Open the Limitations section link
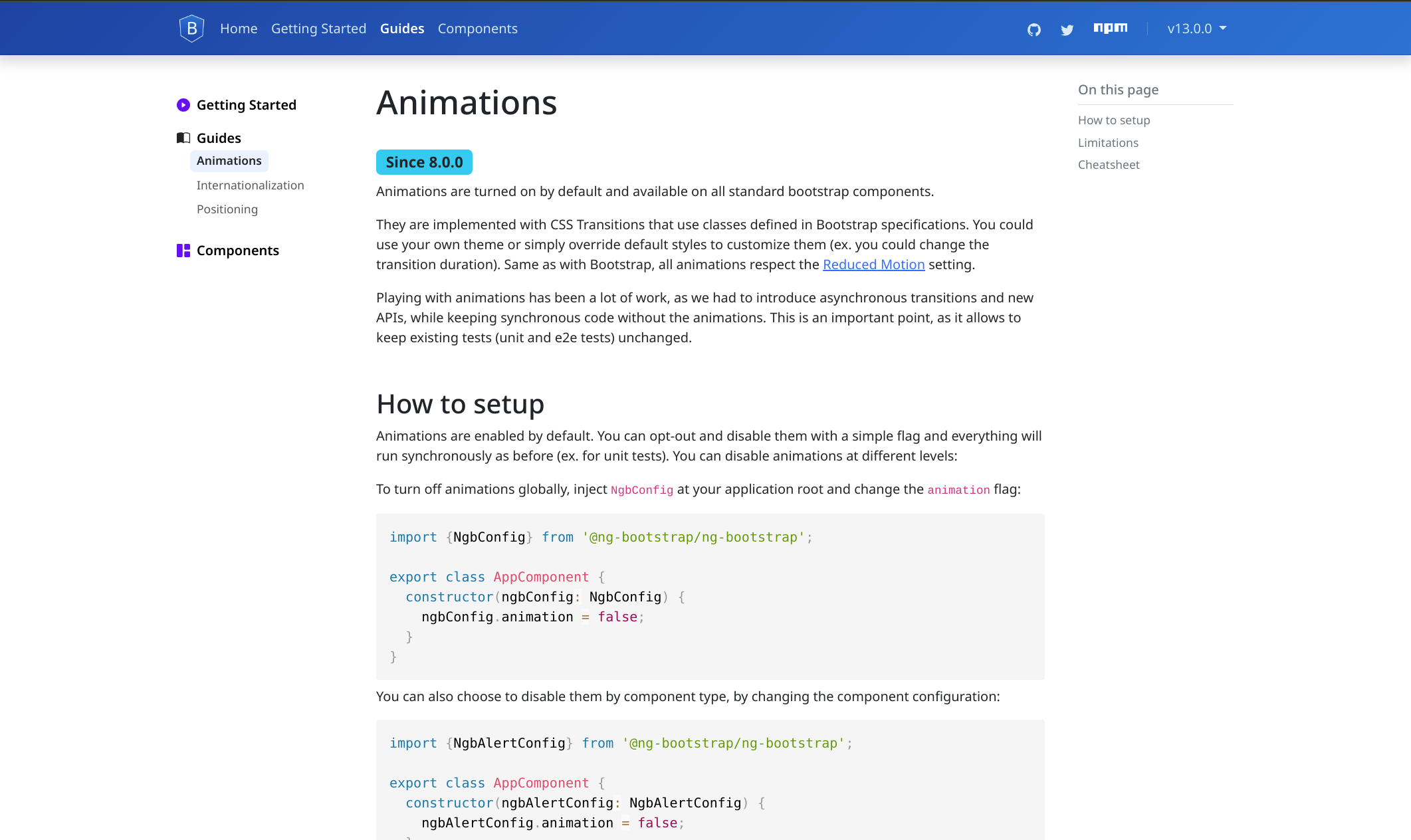This screenshot has width=1411, height=840. [1108, 142]
